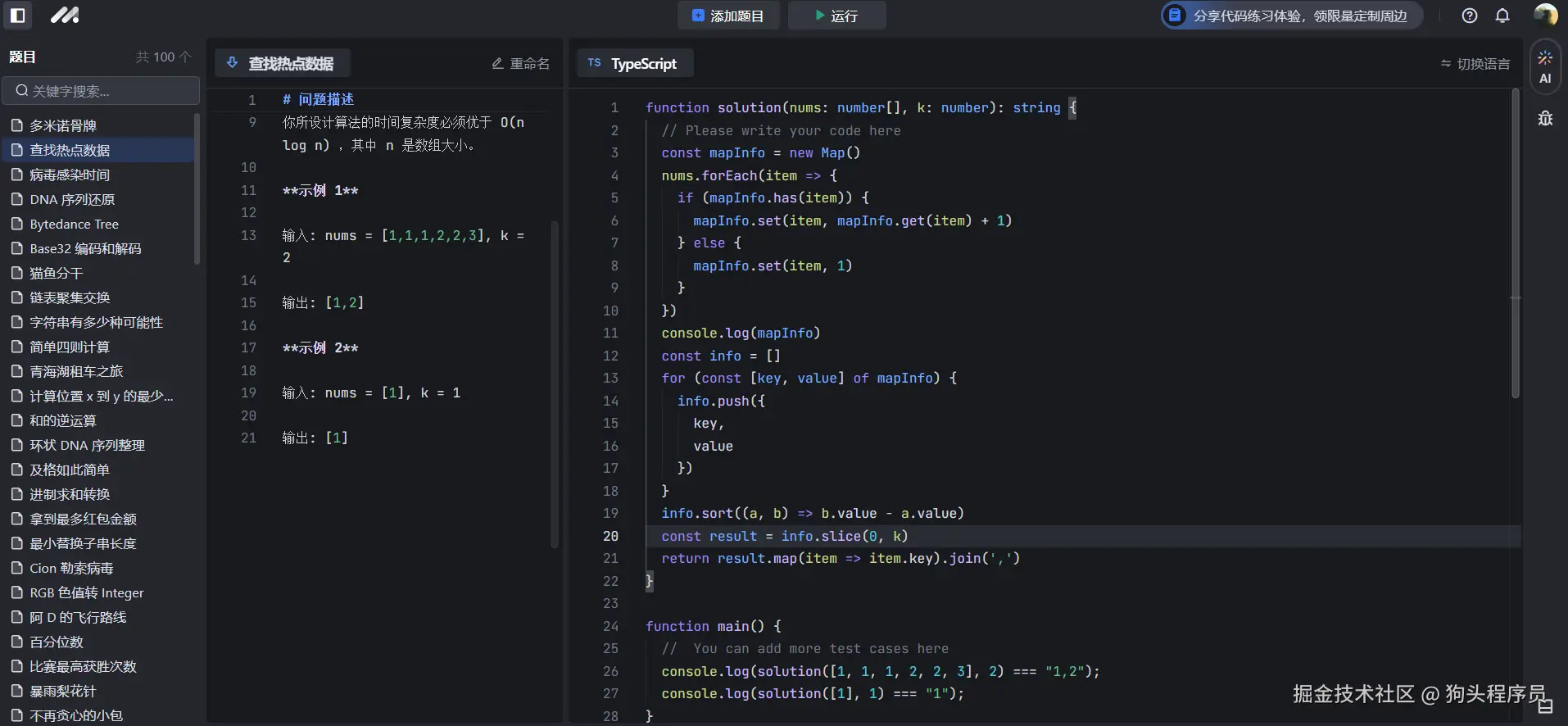Click the 关键字搜索 search field

[102, 91]
